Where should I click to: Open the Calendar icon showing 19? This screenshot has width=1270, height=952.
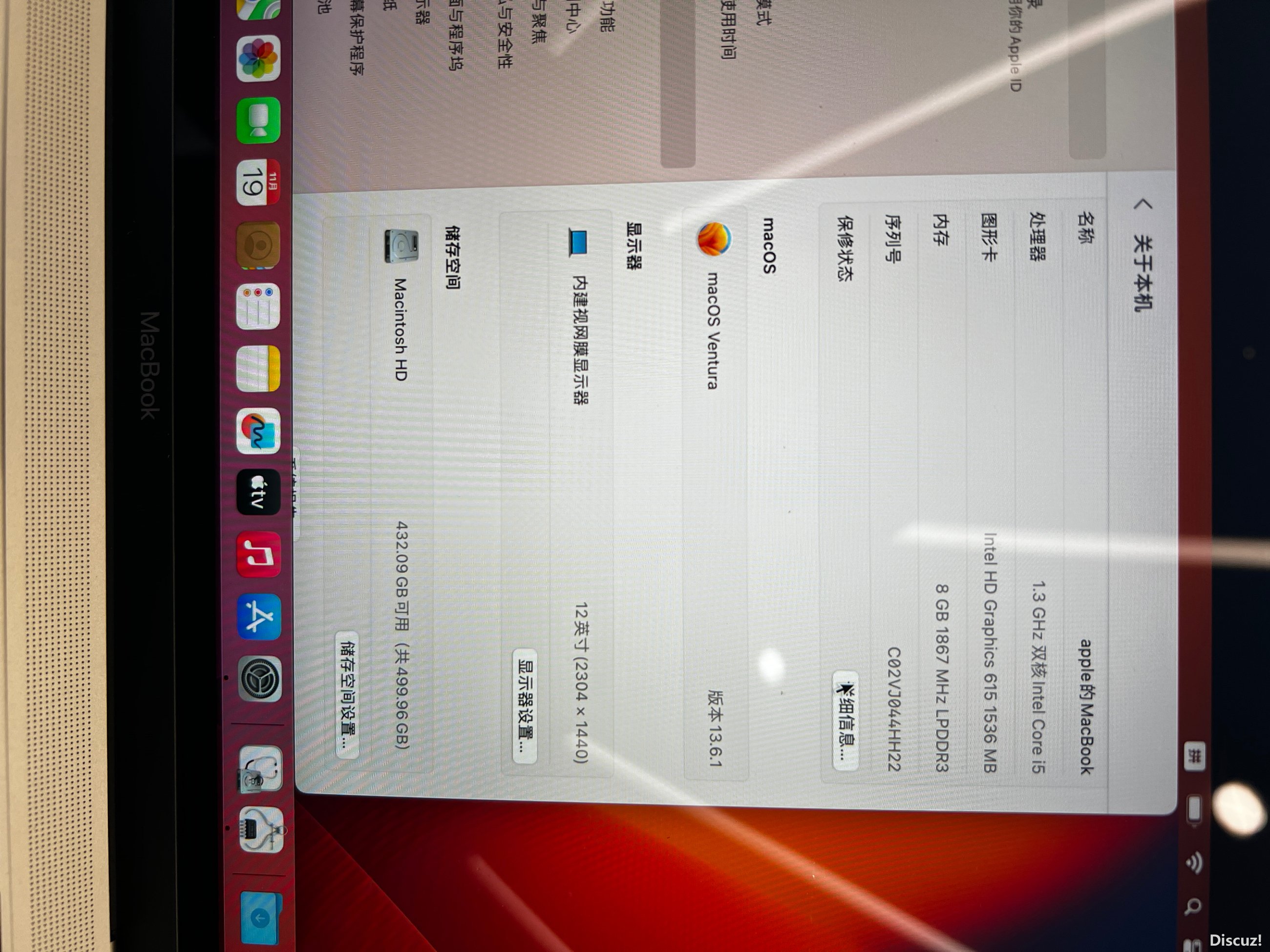[258, 183]
